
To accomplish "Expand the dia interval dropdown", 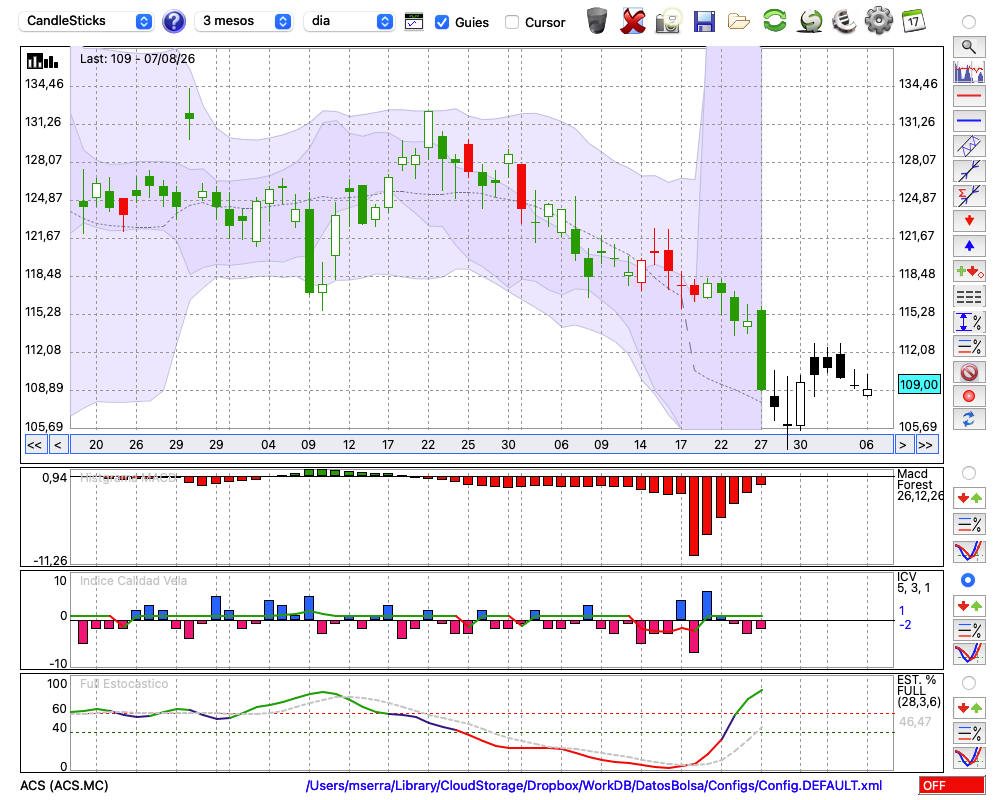I will tap(348, 21).
